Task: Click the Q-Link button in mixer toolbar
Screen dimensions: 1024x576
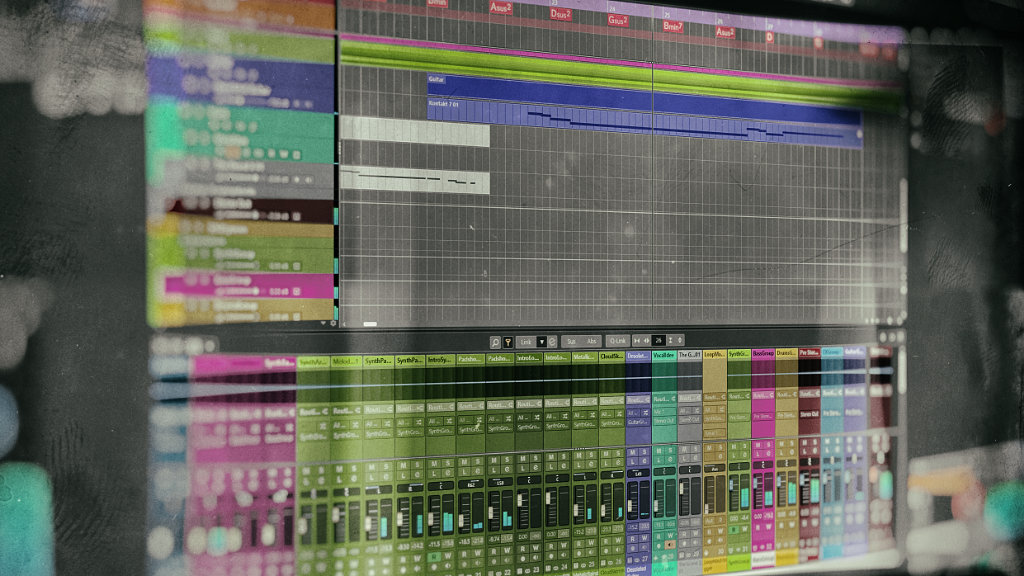Action: tap(618, 342)
